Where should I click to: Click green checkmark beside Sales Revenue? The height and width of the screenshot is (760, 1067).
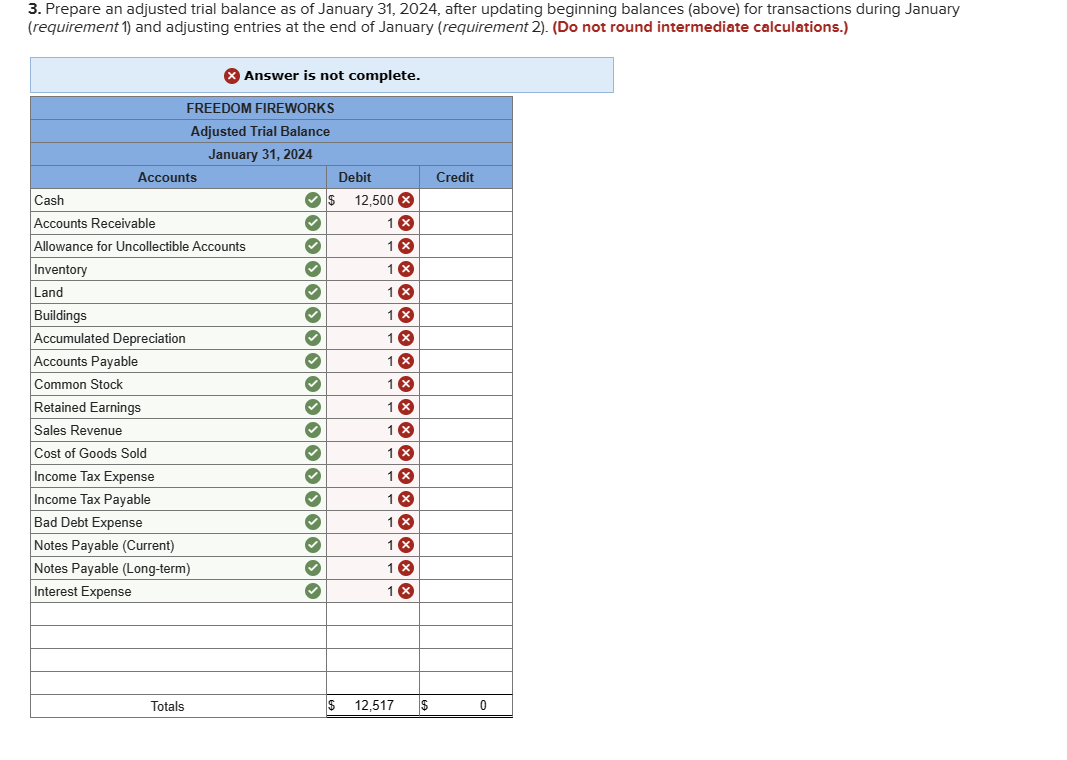[x=313, y=430]
